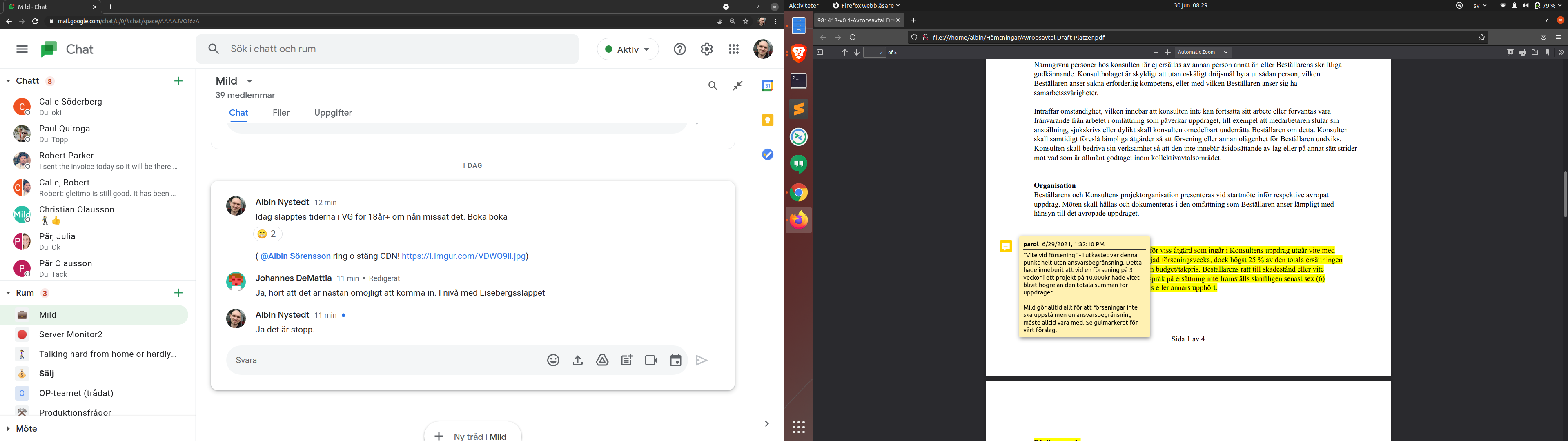1568x441 pixels.
Task: Save to Pocket in Firefox
Action: coord(1543,37)
